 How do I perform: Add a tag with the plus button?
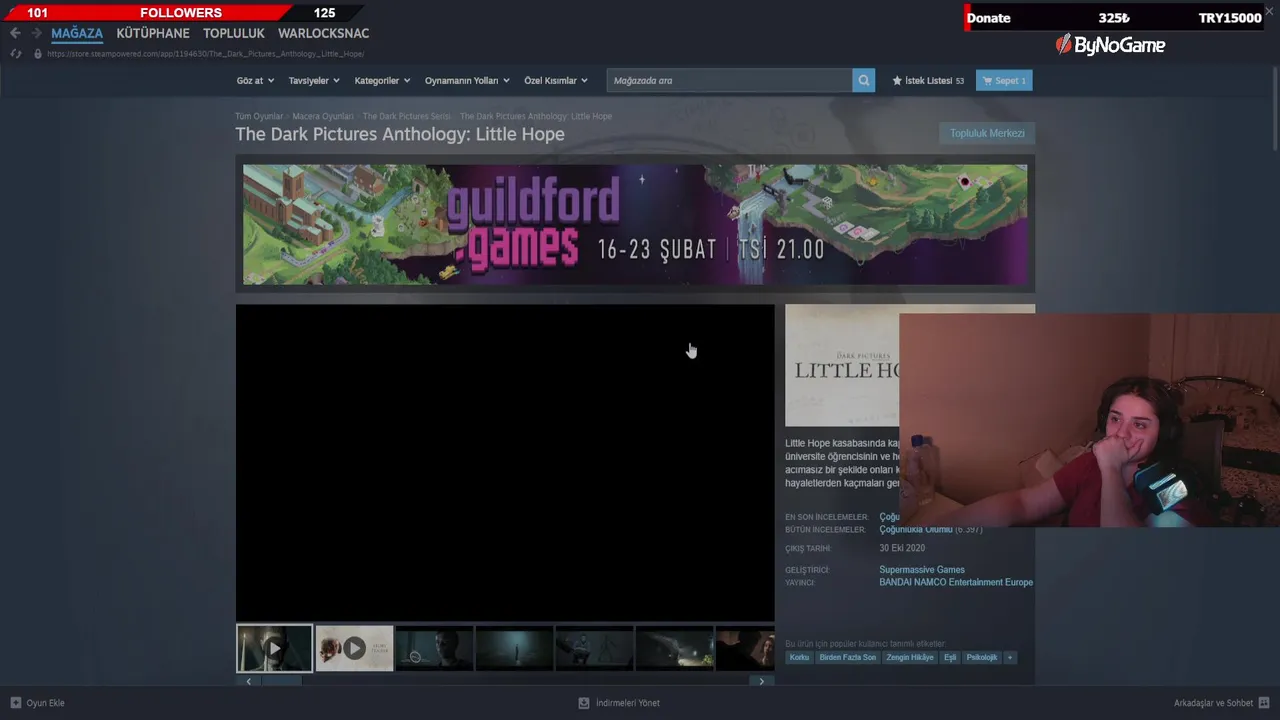pos(1010,657)
